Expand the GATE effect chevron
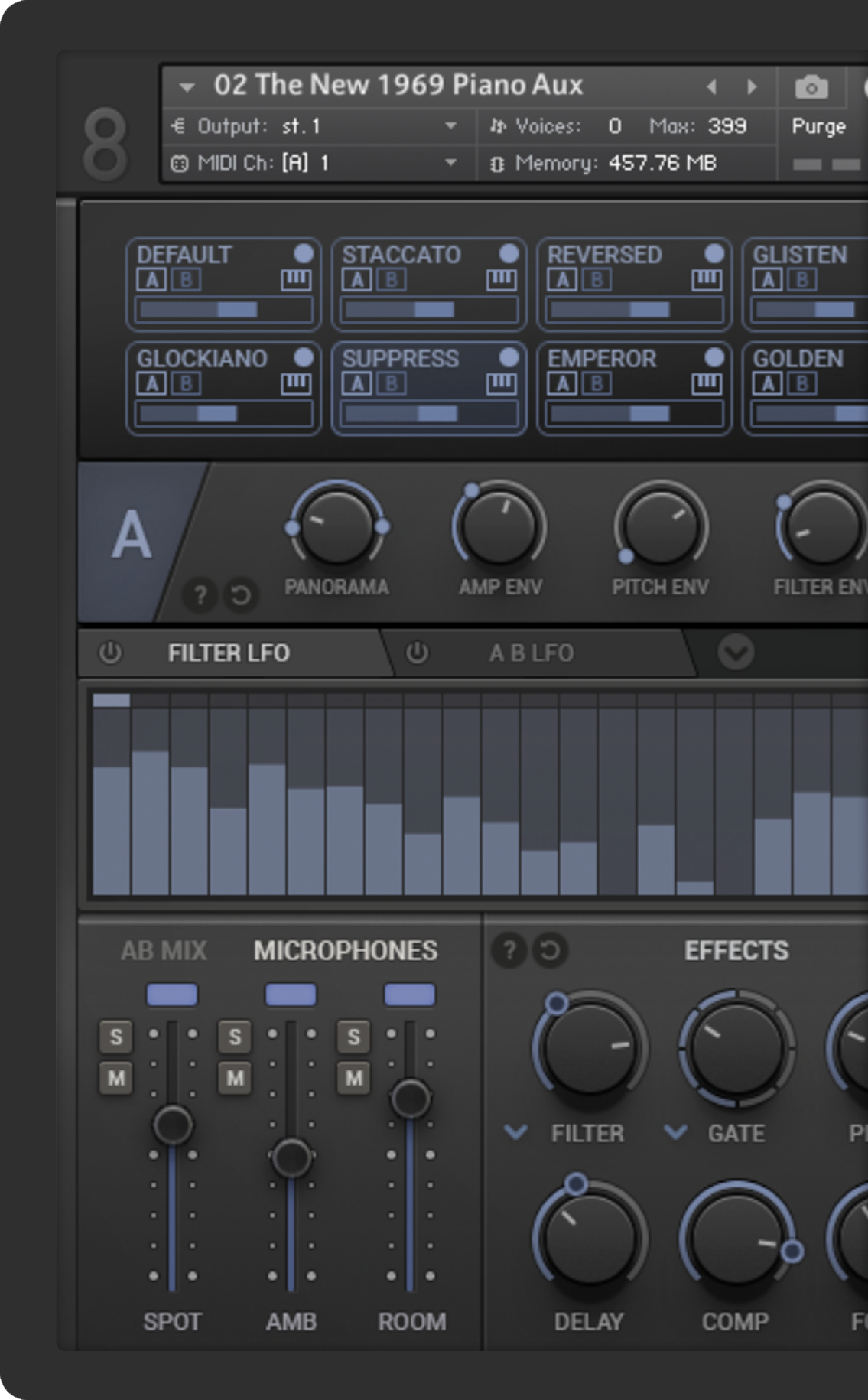 (675, 1131)
